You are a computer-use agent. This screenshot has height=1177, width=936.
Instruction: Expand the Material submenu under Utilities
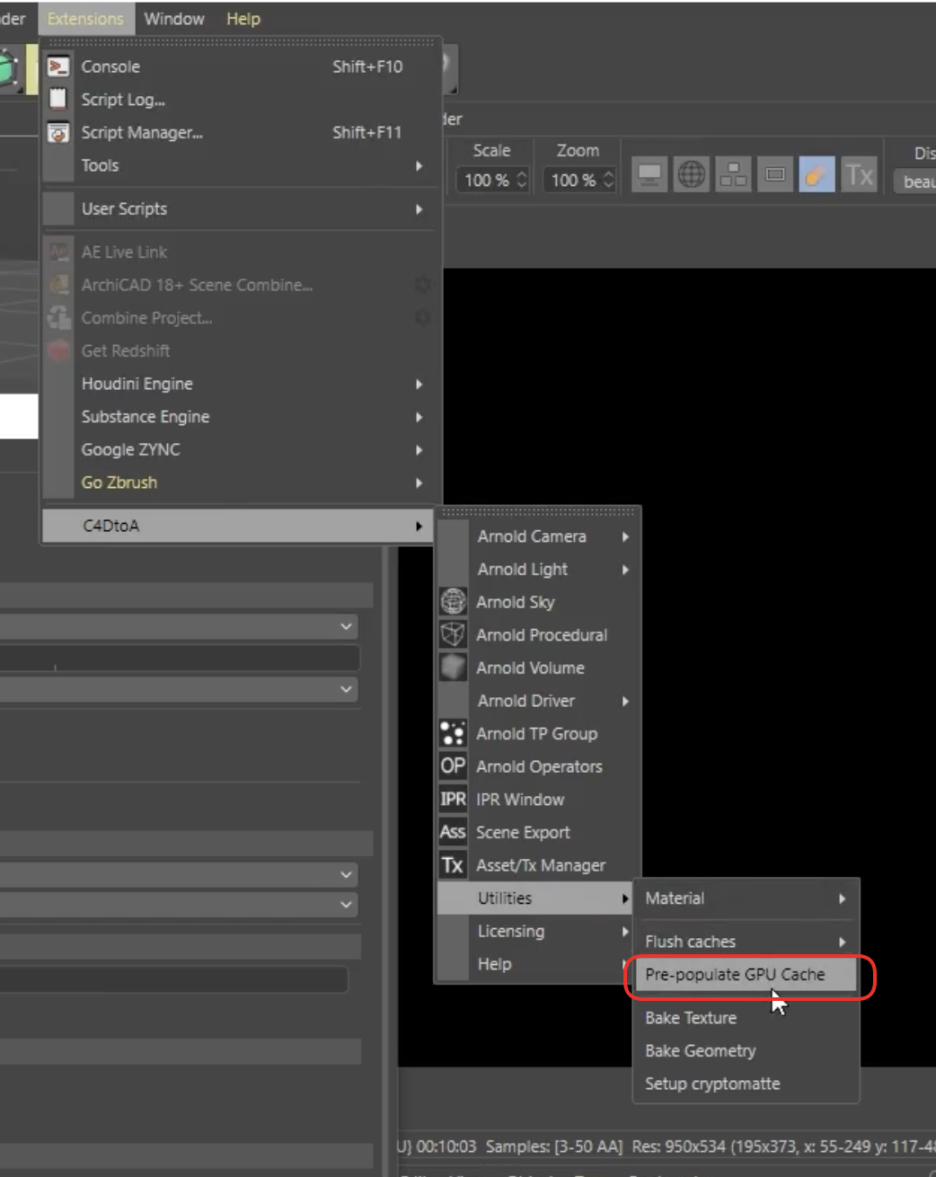tap(746, 899)
